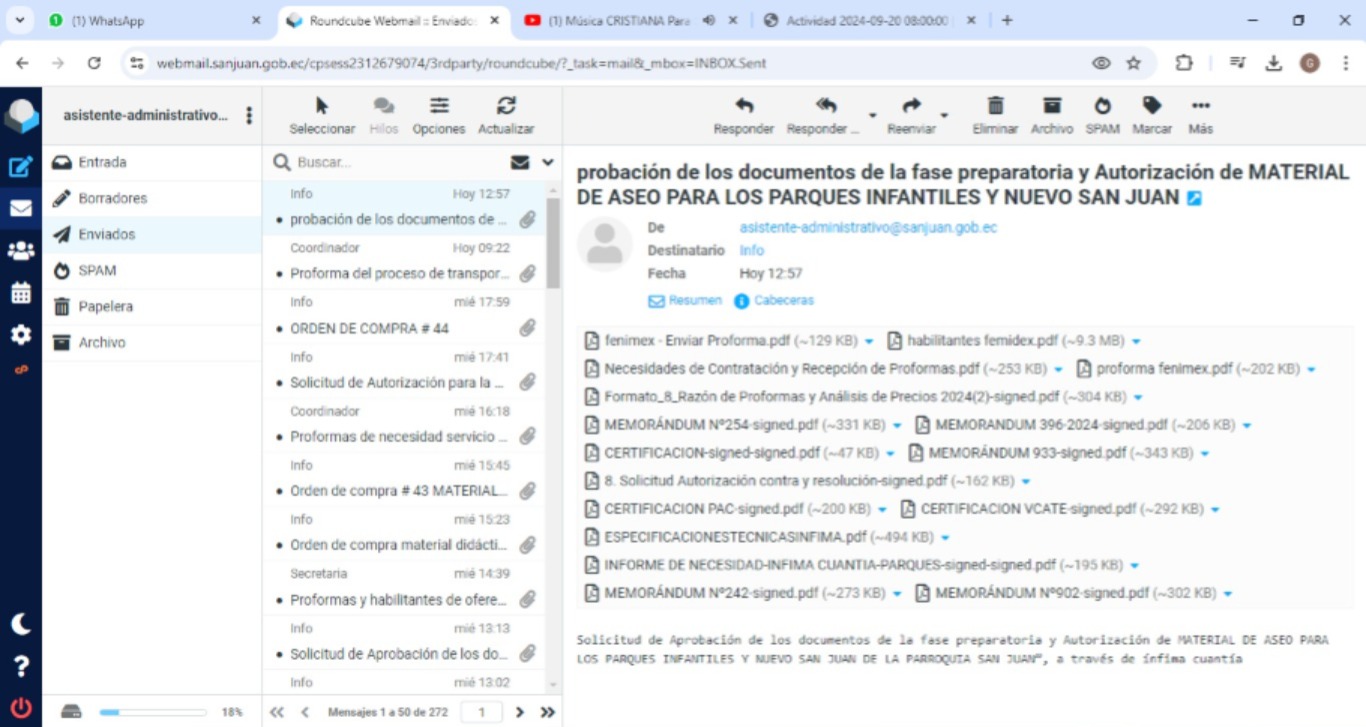Open the Marcar tag icon

[x=1152, y=106]
